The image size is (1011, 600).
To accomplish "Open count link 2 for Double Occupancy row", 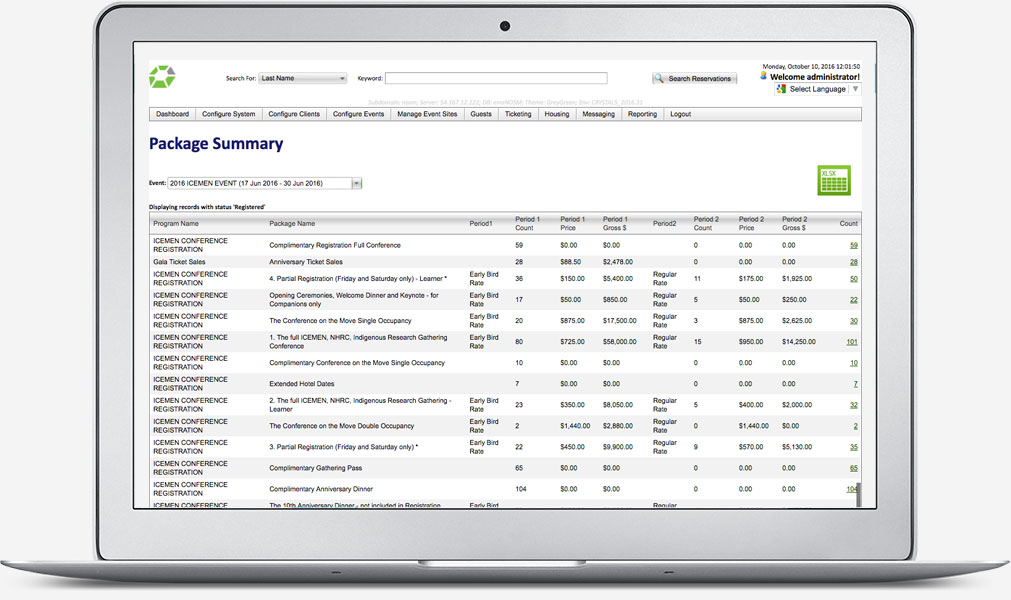I will [x=856, y=427].
